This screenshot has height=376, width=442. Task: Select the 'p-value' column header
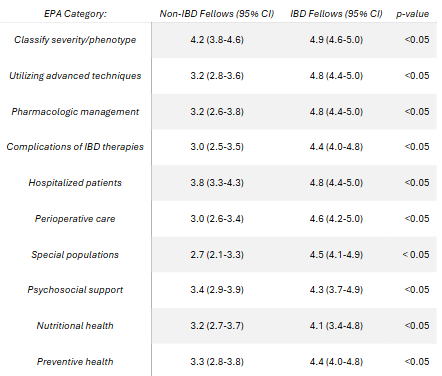412,14
